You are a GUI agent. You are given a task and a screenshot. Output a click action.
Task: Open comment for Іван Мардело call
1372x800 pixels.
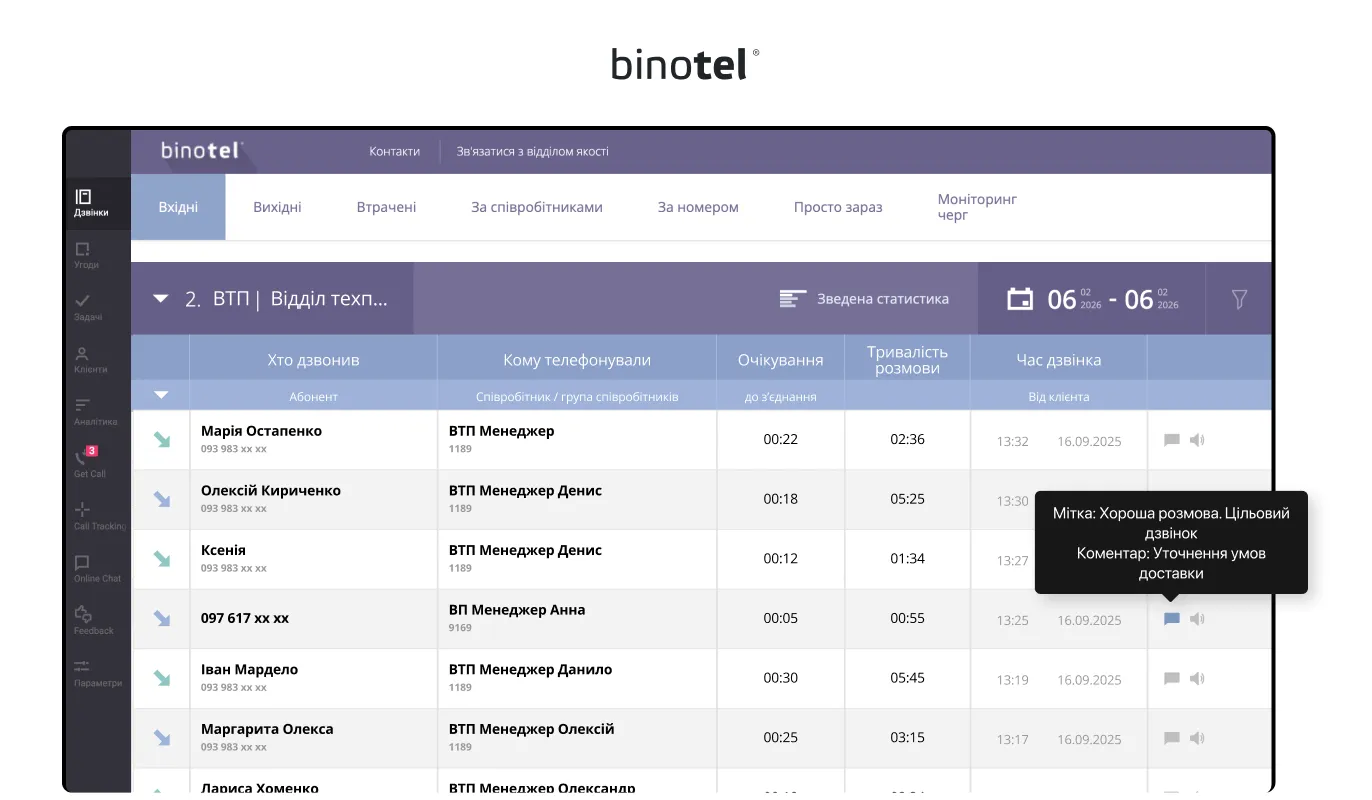coord(1172,679)
